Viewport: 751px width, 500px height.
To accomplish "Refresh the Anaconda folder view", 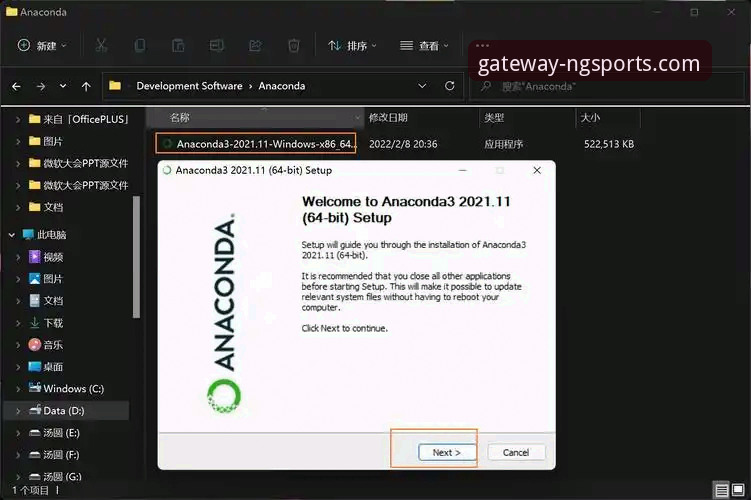I will click(449, 86).
